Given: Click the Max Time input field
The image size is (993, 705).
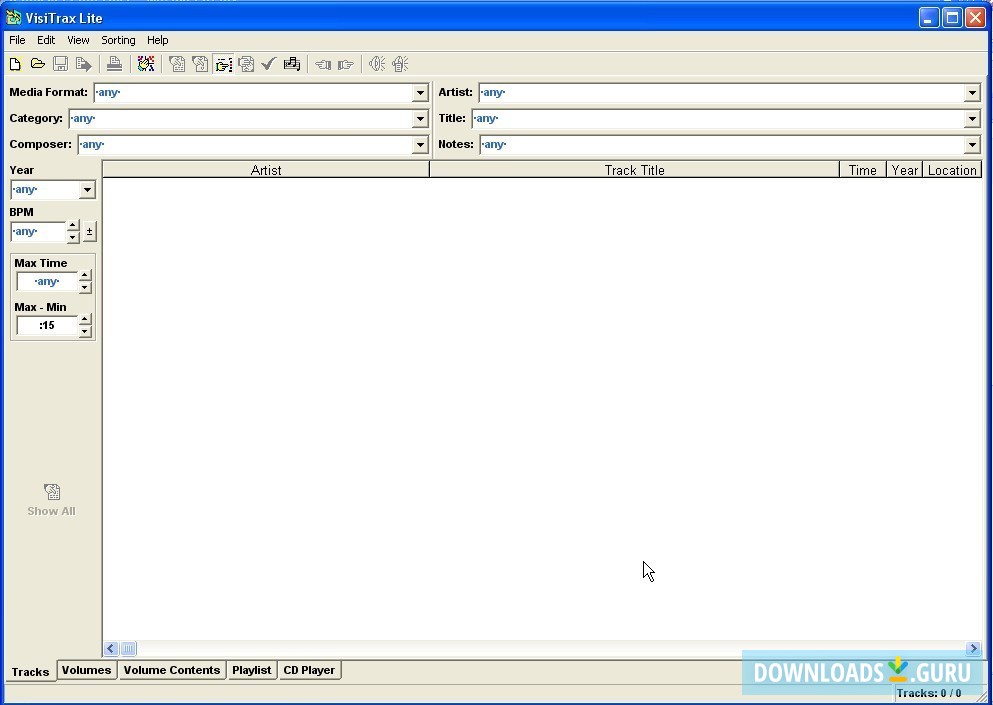Looking at the screenshot, I should (x=47, y=281).
